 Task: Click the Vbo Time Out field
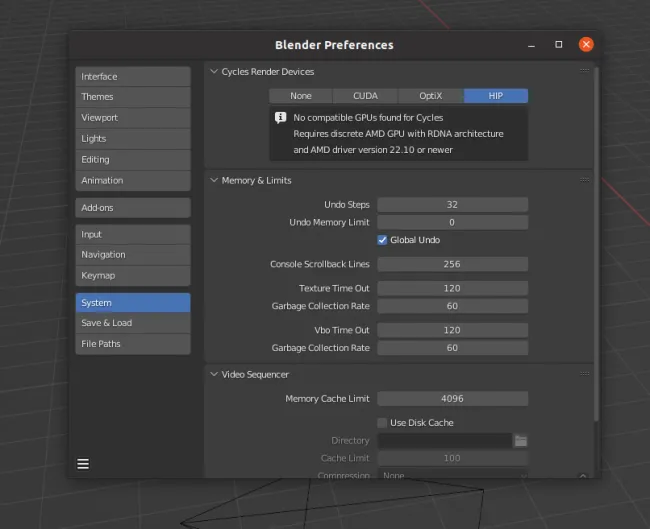click(x=453, y=330)
